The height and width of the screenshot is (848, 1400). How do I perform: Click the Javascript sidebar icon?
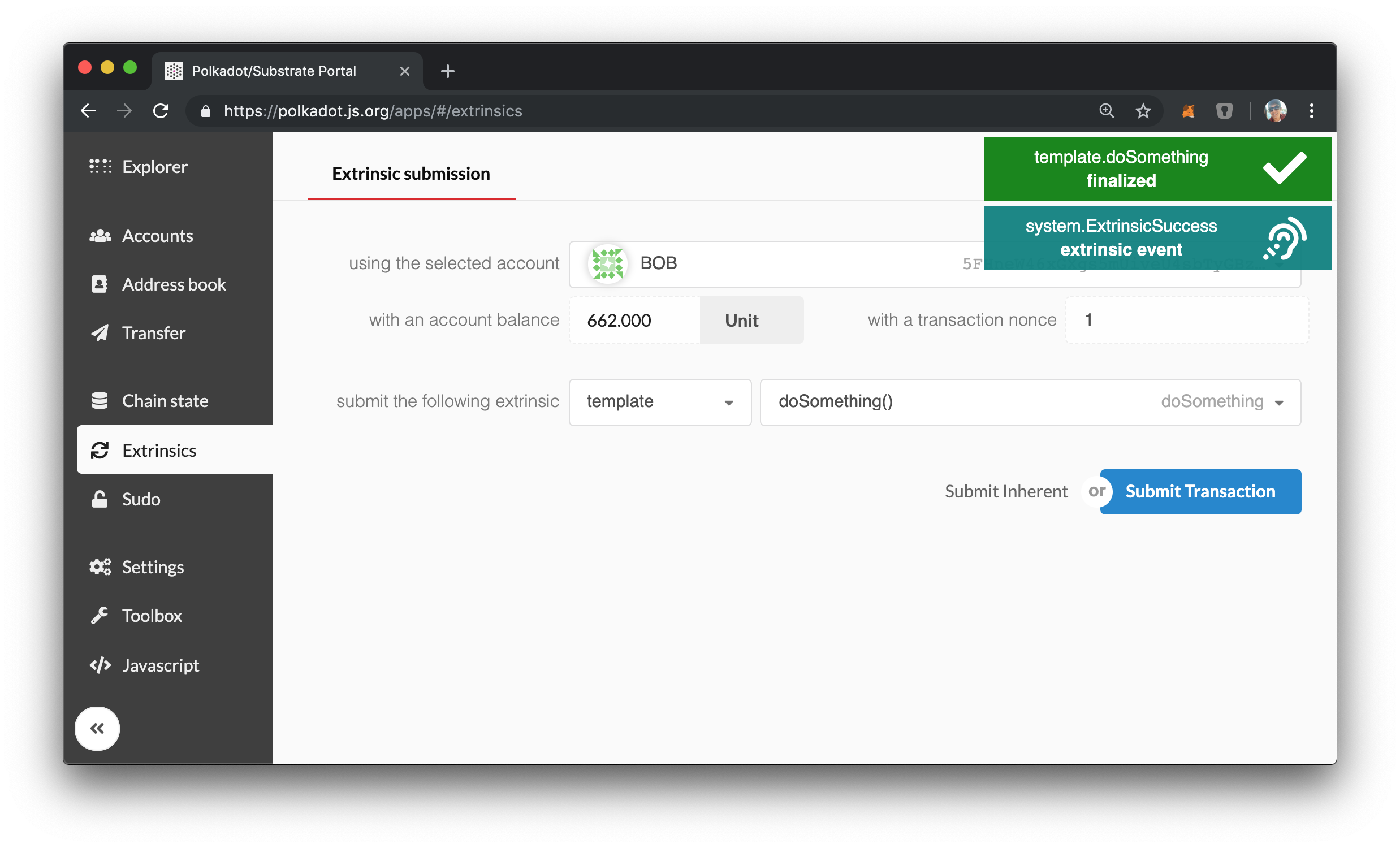100,663
